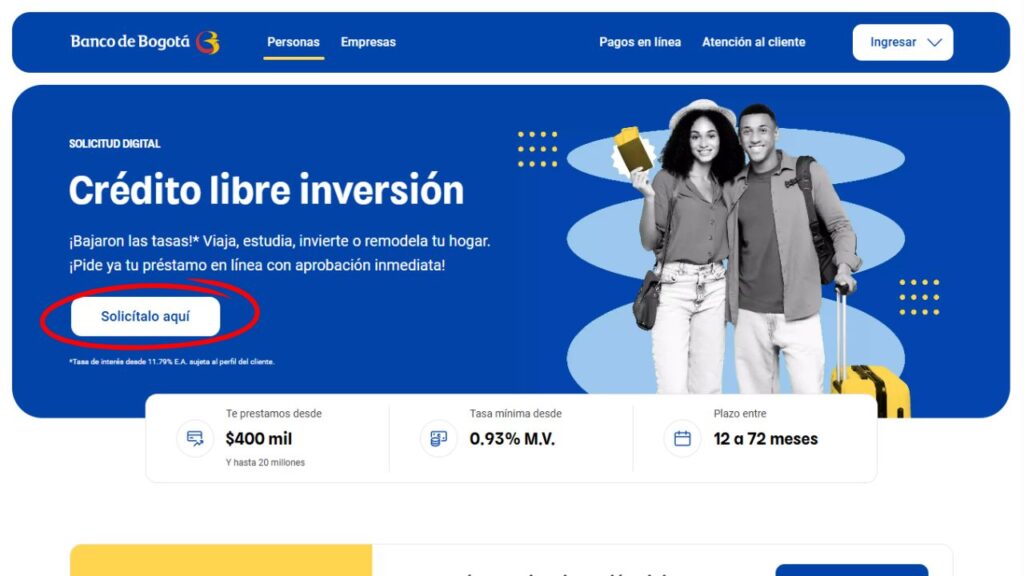
Task: Click the Solicítalo aquí button
Action: coord(146,316)
